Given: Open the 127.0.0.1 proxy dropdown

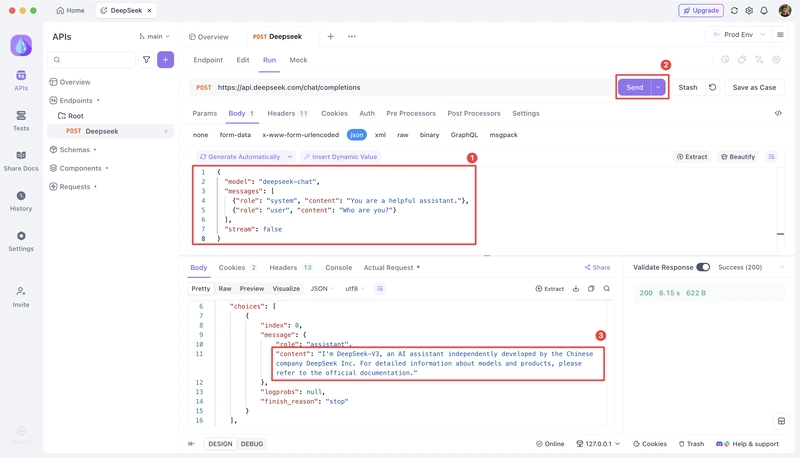Looking at the screenshot, I should pyautogui.click(x=598, y=444).
